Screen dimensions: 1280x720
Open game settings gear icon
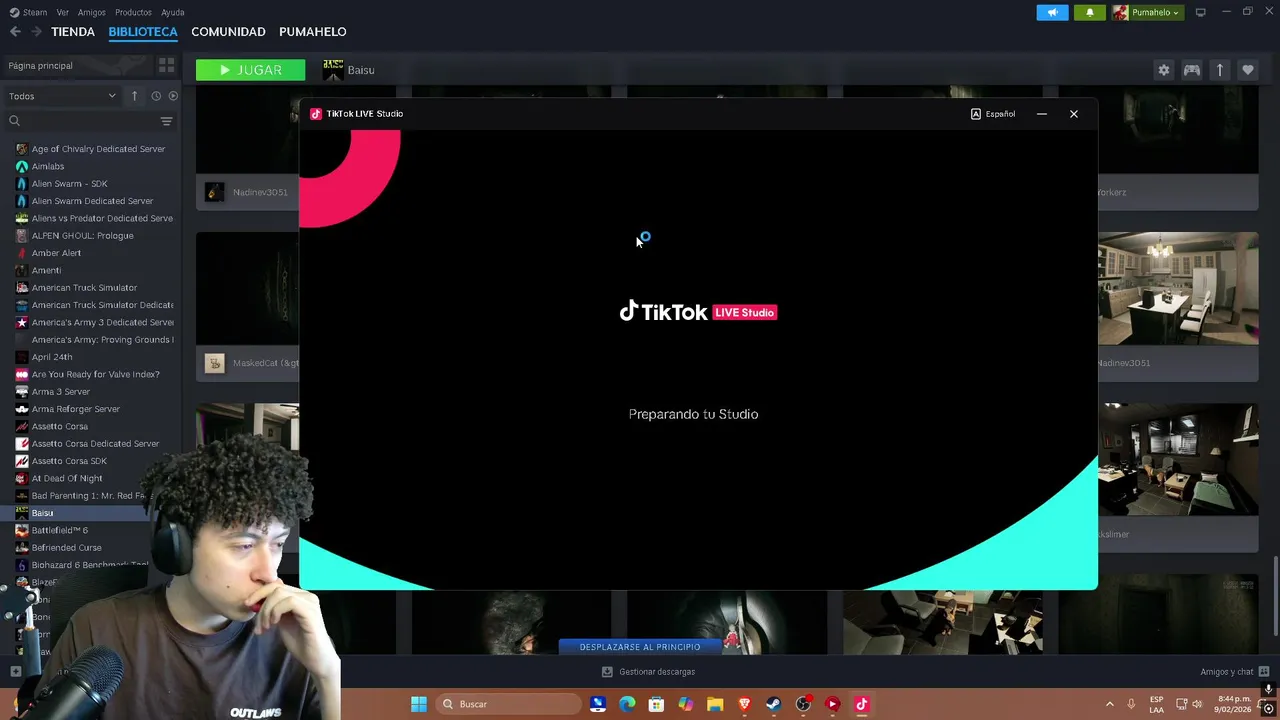[1164, 70]
